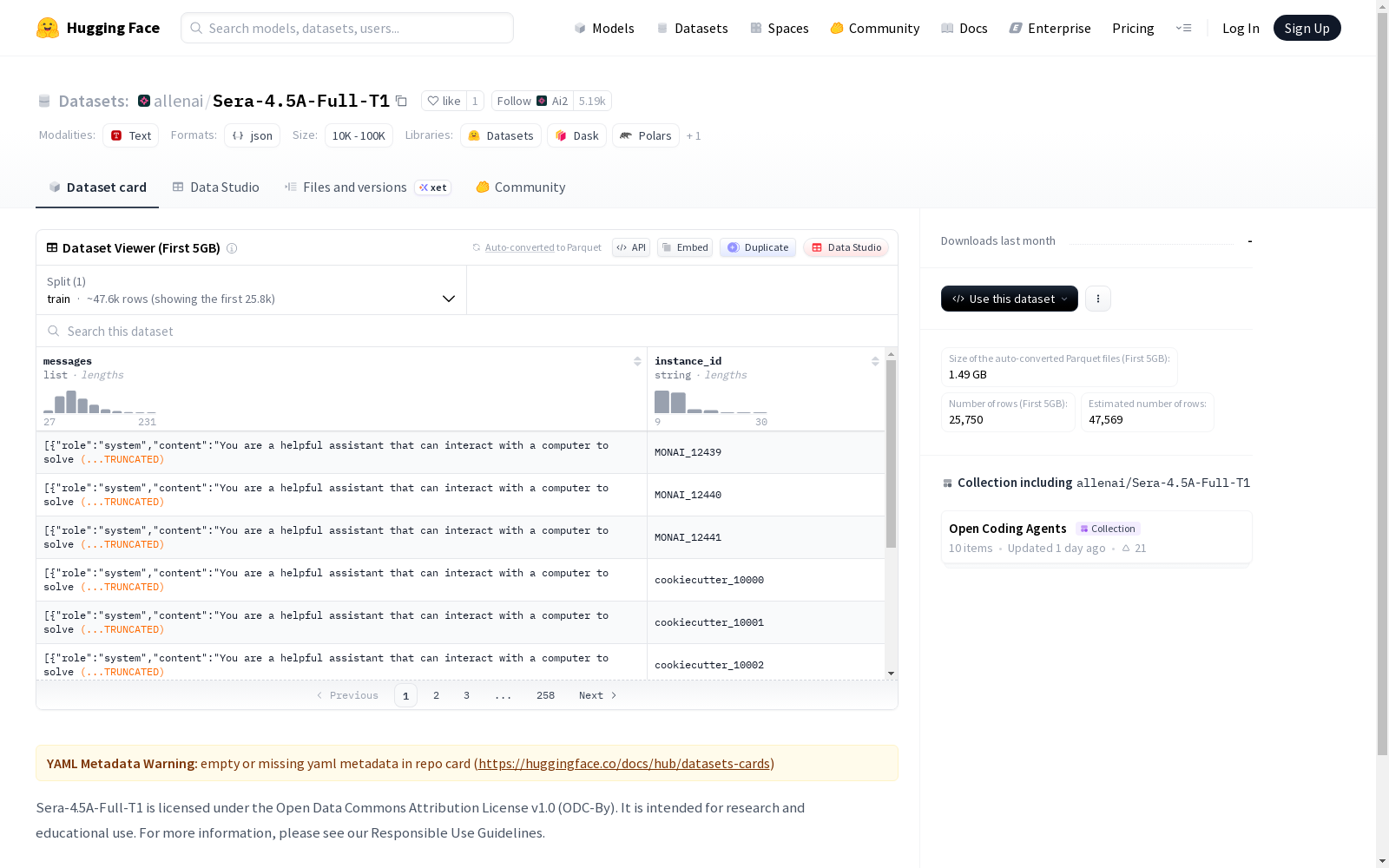The width and height of the screenshot is (1389, 868).
Task: Switch to the Dataset card tab
Action: [x=97, y=187]
